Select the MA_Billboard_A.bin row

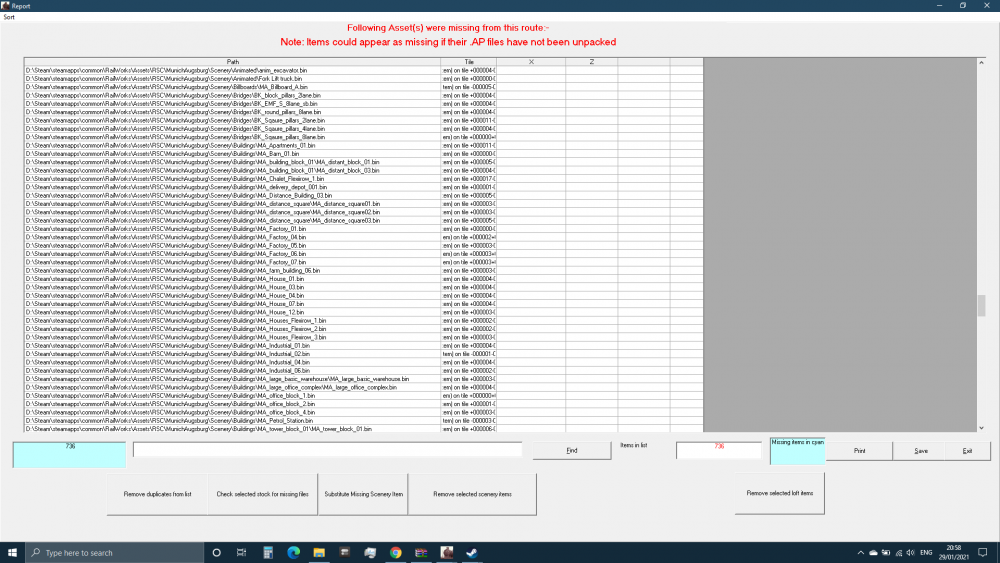364,87
